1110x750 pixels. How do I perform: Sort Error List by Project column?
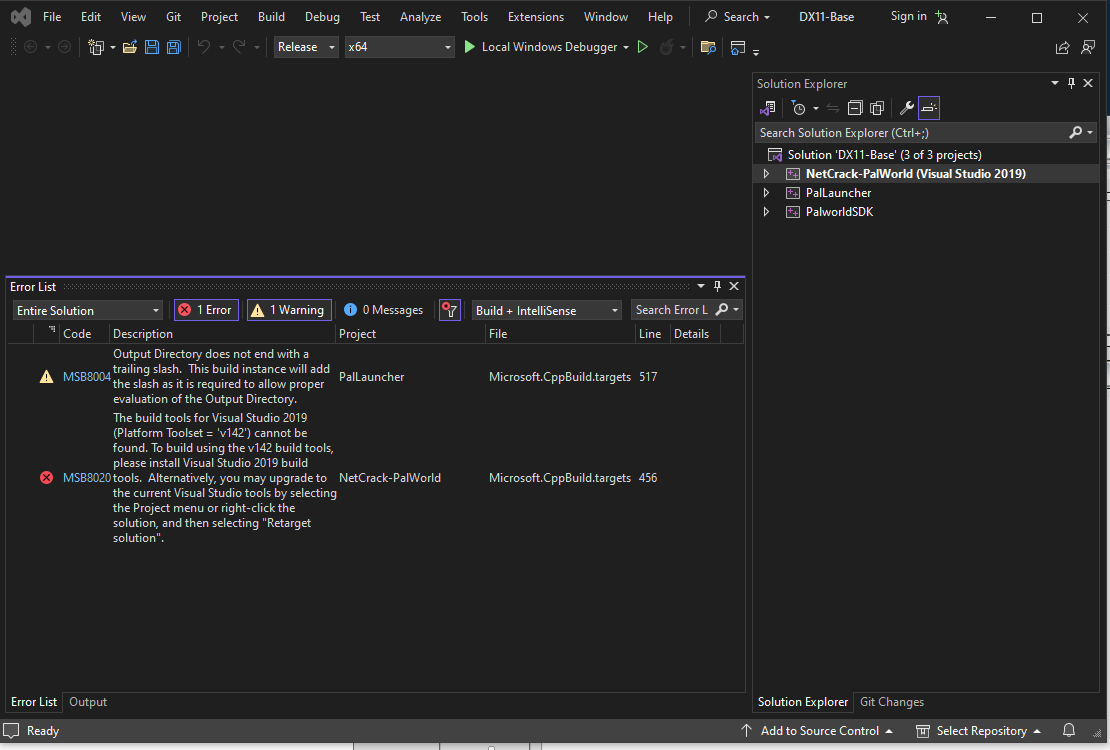pyautogui.click(x=411, y=334)
